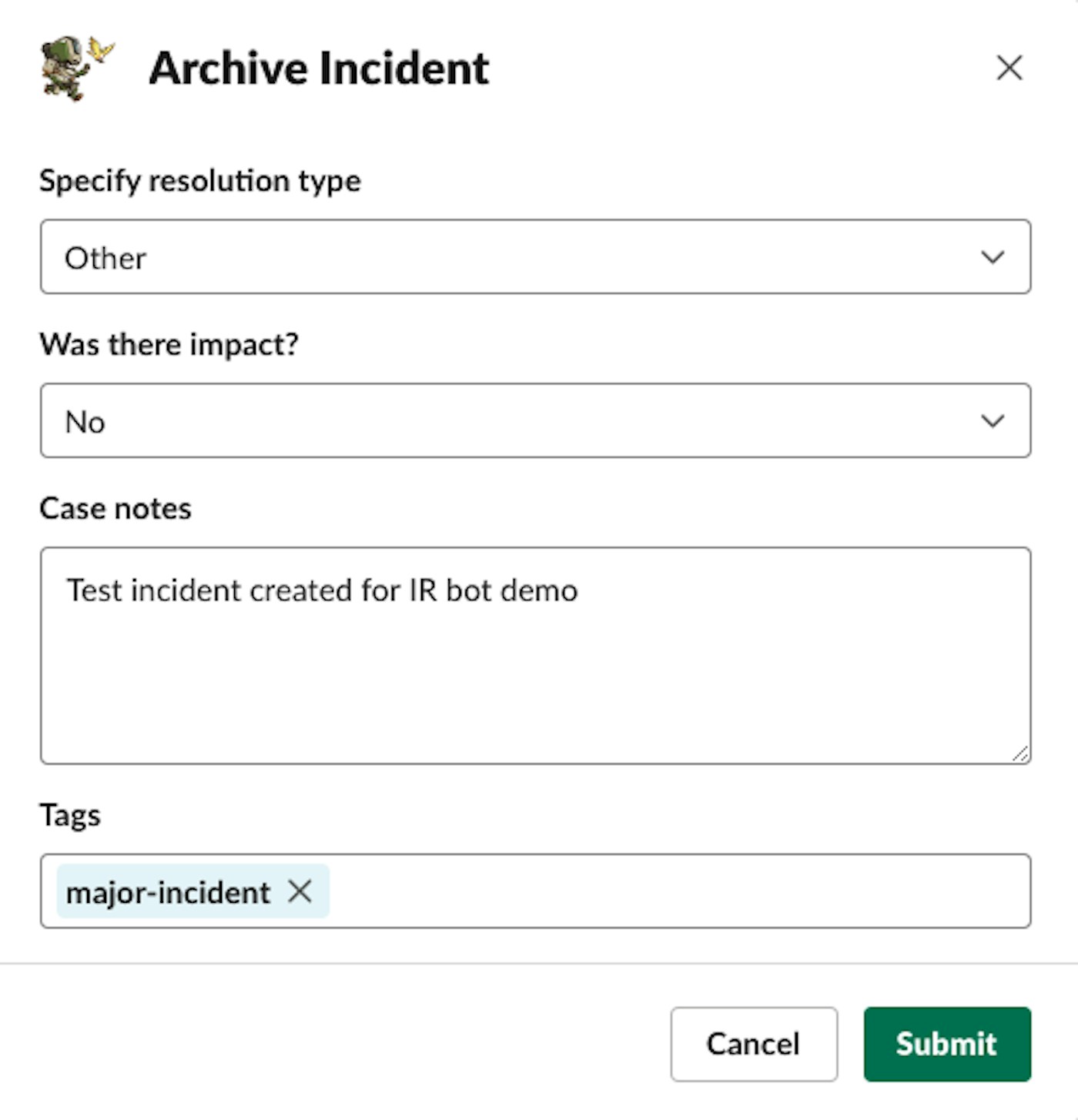Click the impact dropdown chevron arrow

(993, 421)
